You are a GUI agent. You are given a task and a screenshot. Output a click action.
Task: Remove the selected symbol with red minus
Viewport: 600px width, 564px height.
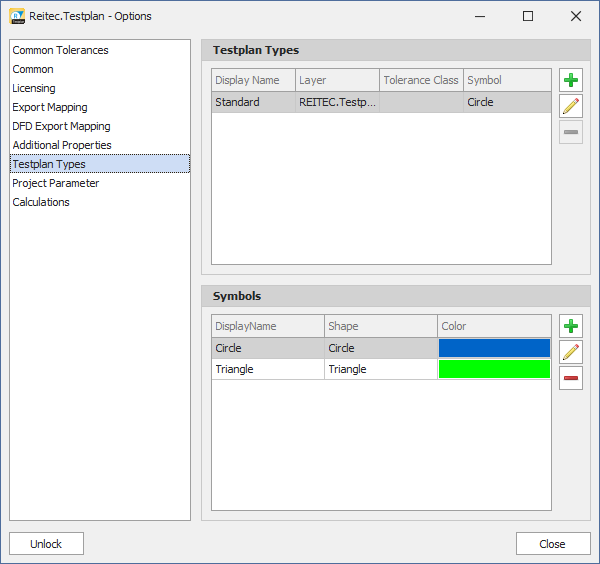click(x=571, y=378)
